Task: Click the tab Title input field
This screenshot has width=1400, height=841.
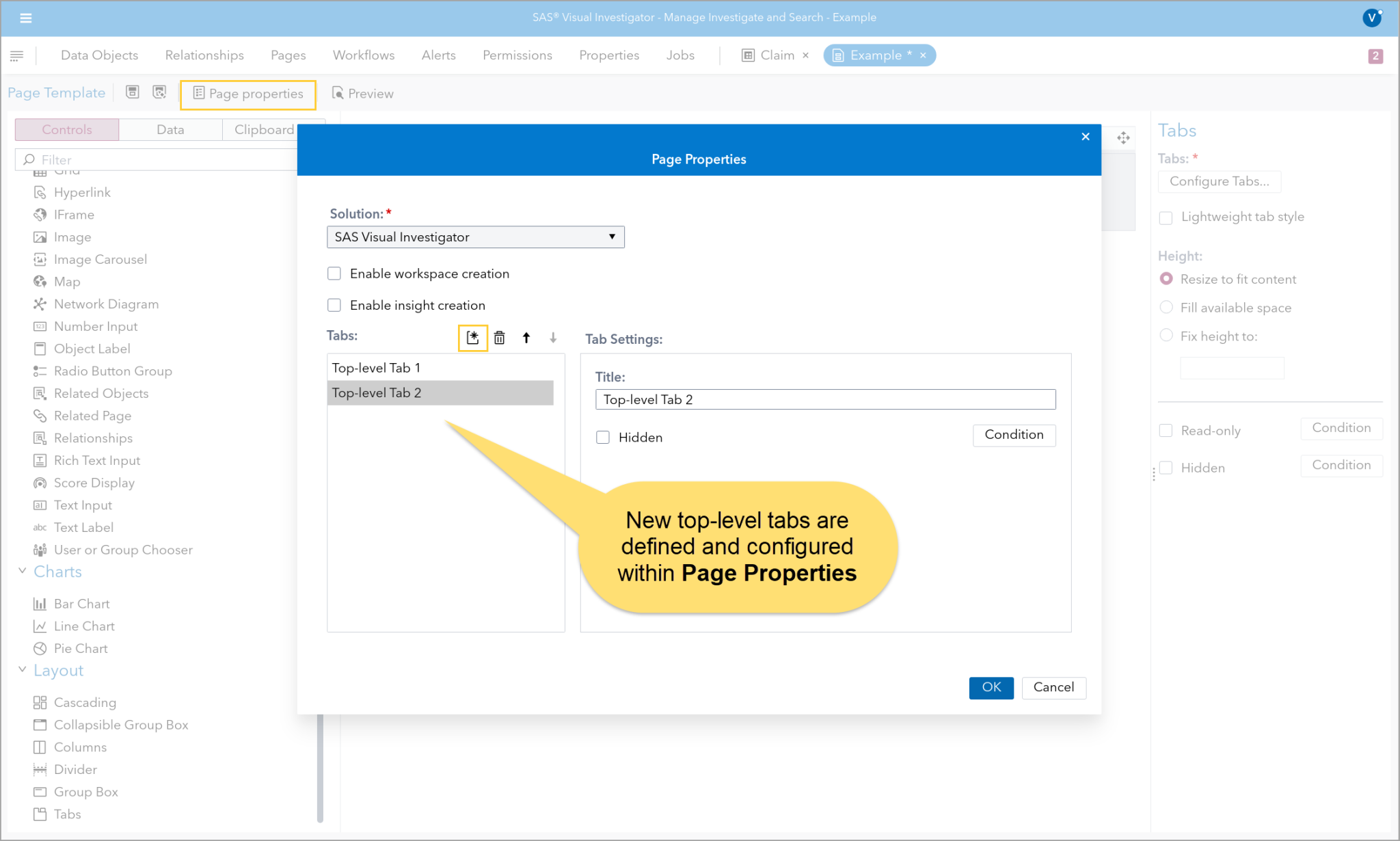Action: coord(825,400)
